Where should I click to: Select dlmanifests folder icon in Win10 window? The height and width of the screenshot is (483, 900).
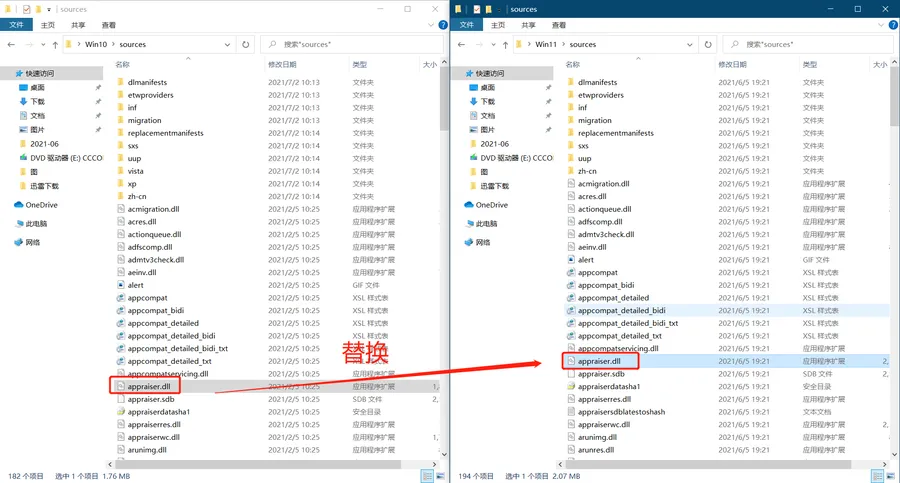point(121,82)
